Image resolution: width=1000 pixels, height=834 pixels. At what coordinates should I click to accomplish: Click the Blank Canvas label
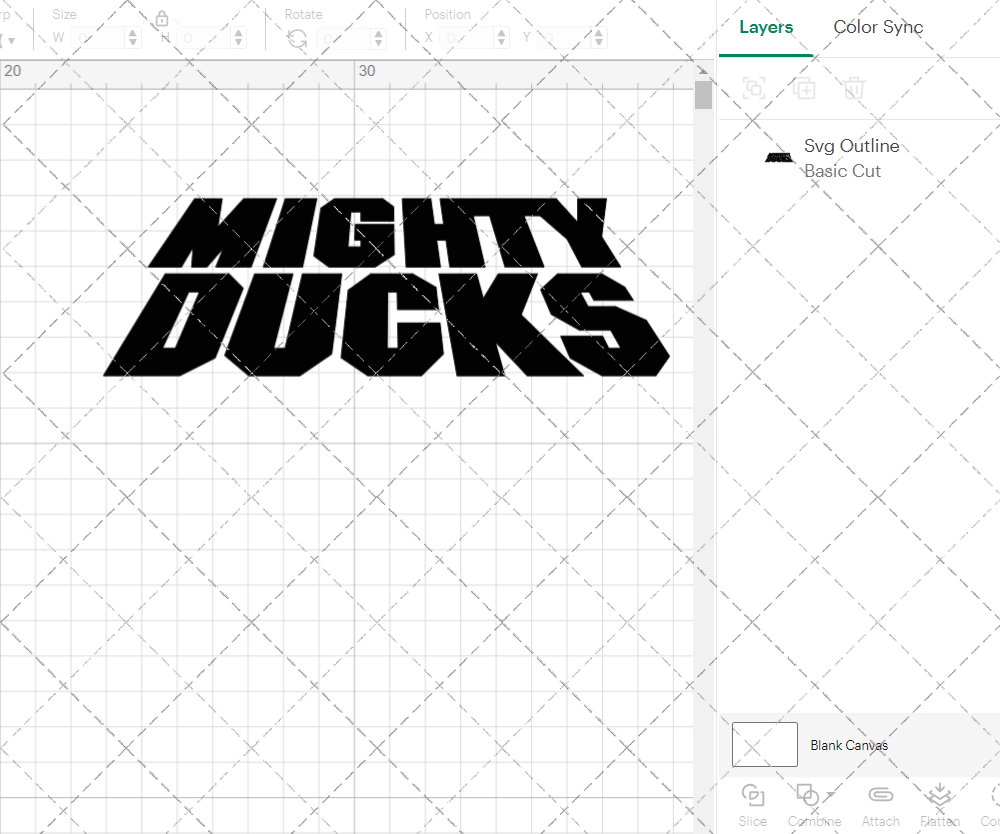[x=849, y=745]
